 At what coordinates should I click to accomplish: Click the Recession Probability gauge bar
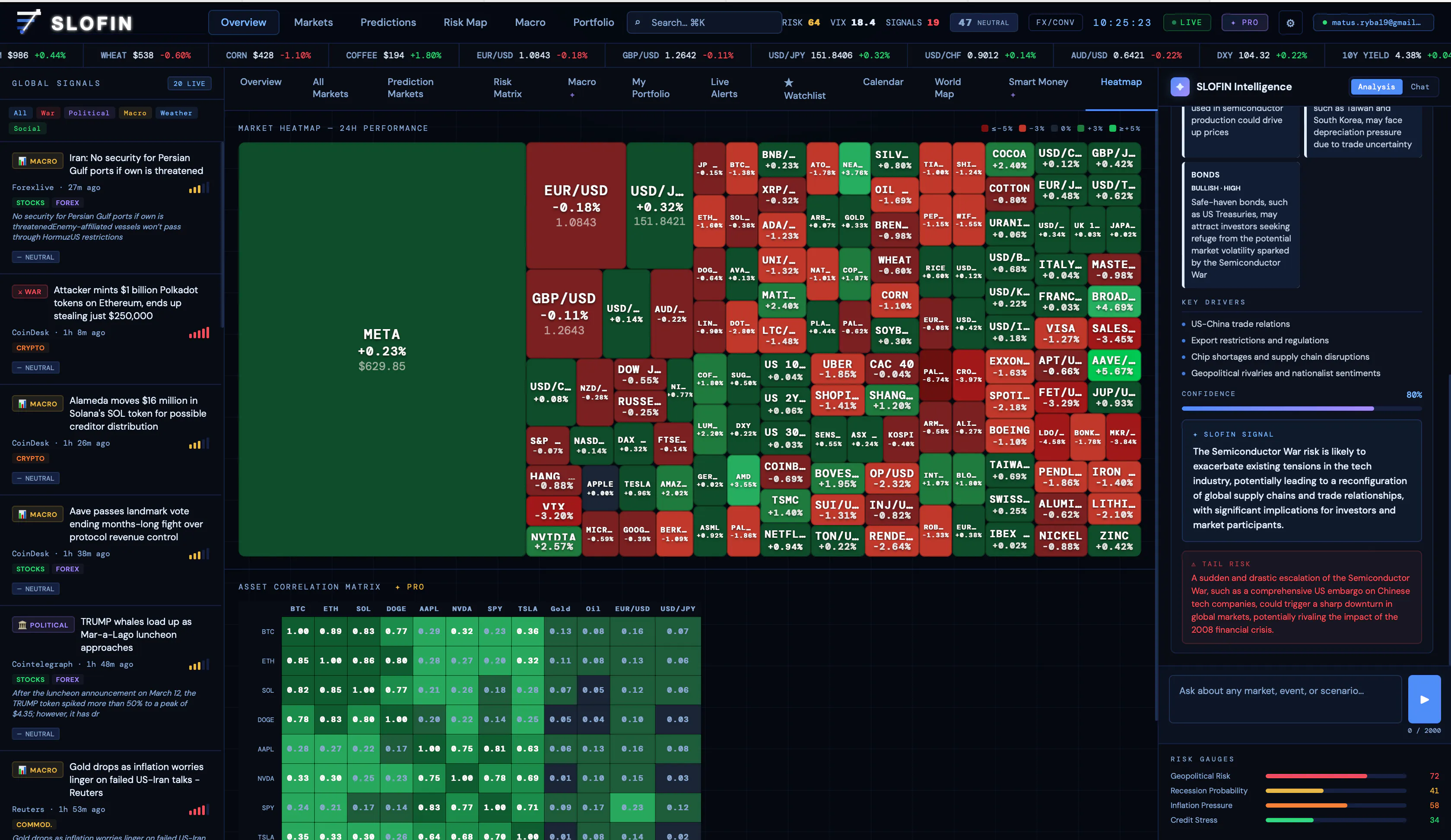click(1336, 790)
